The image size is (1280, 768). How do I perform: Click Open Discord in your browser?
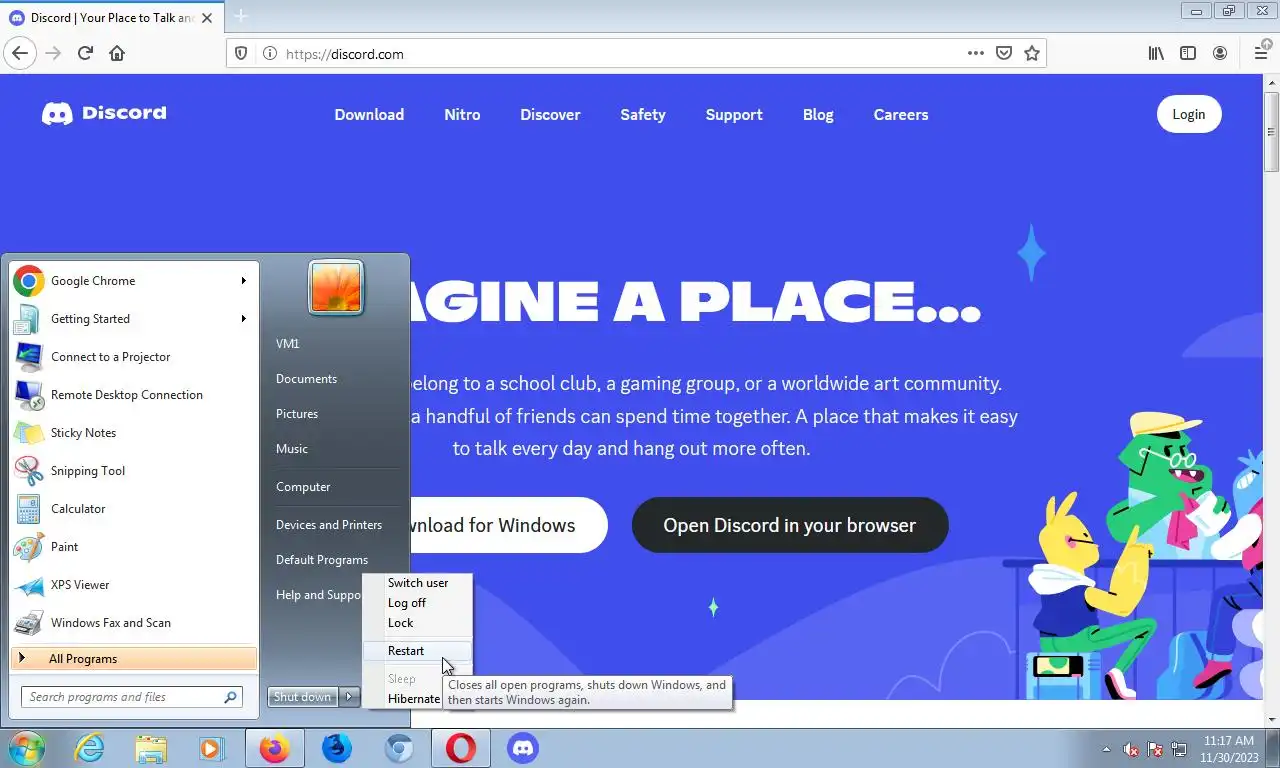pos(790,525)
